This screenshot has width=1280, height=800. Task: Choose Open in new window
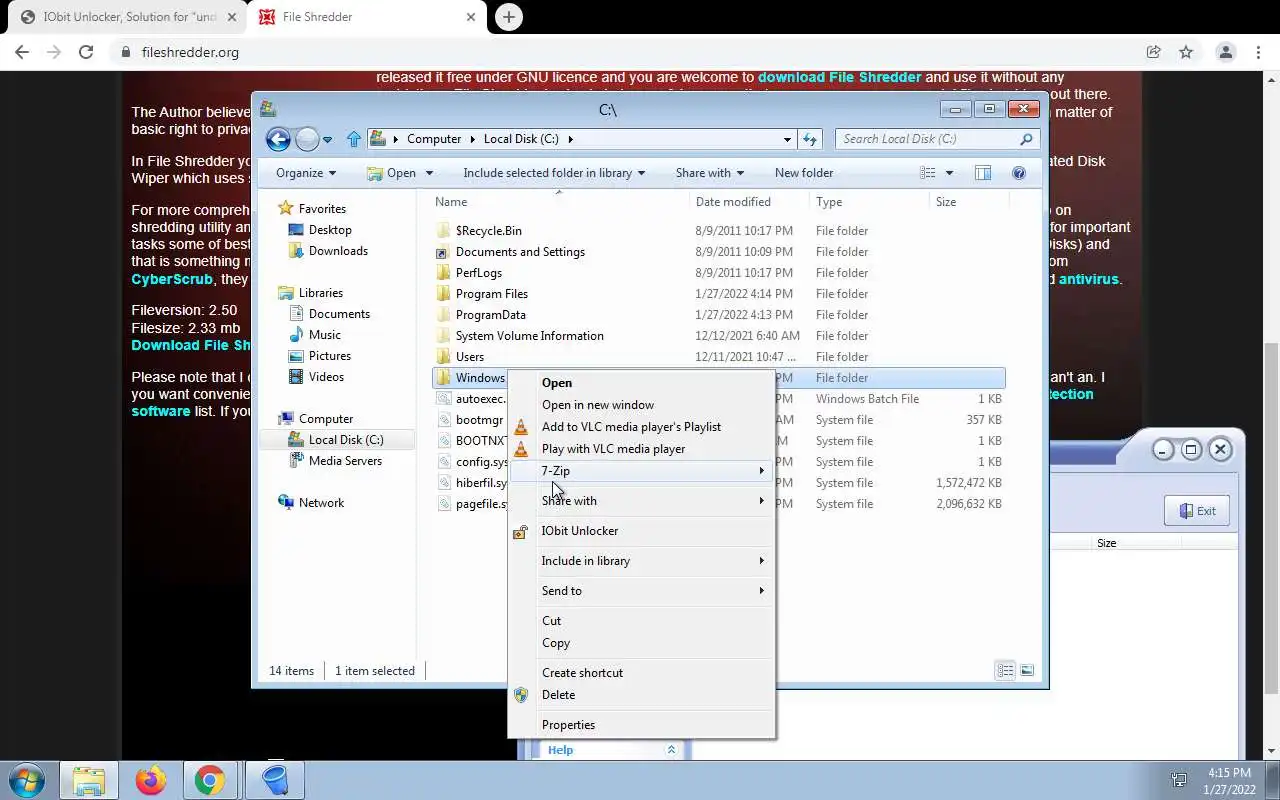(x=641, y=405)
